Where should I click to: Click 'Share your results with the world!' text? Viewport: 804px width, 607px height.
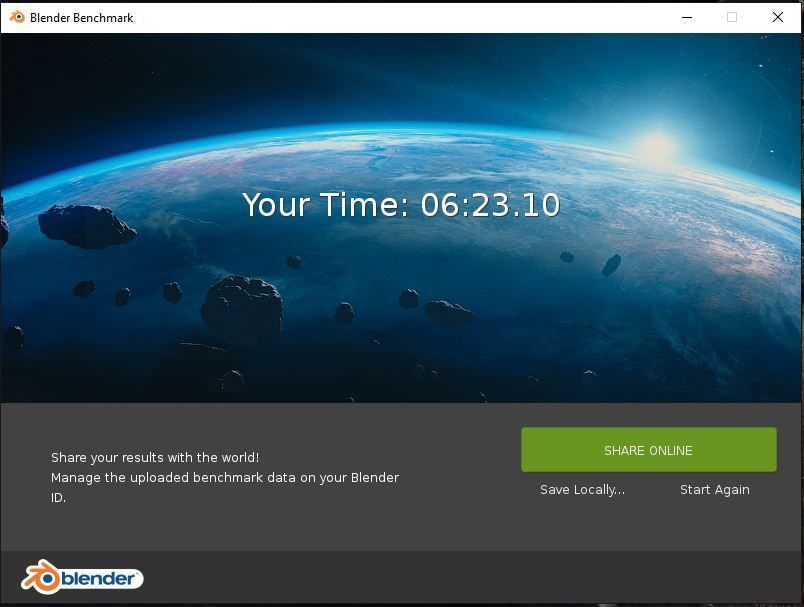tap(155, 457)
